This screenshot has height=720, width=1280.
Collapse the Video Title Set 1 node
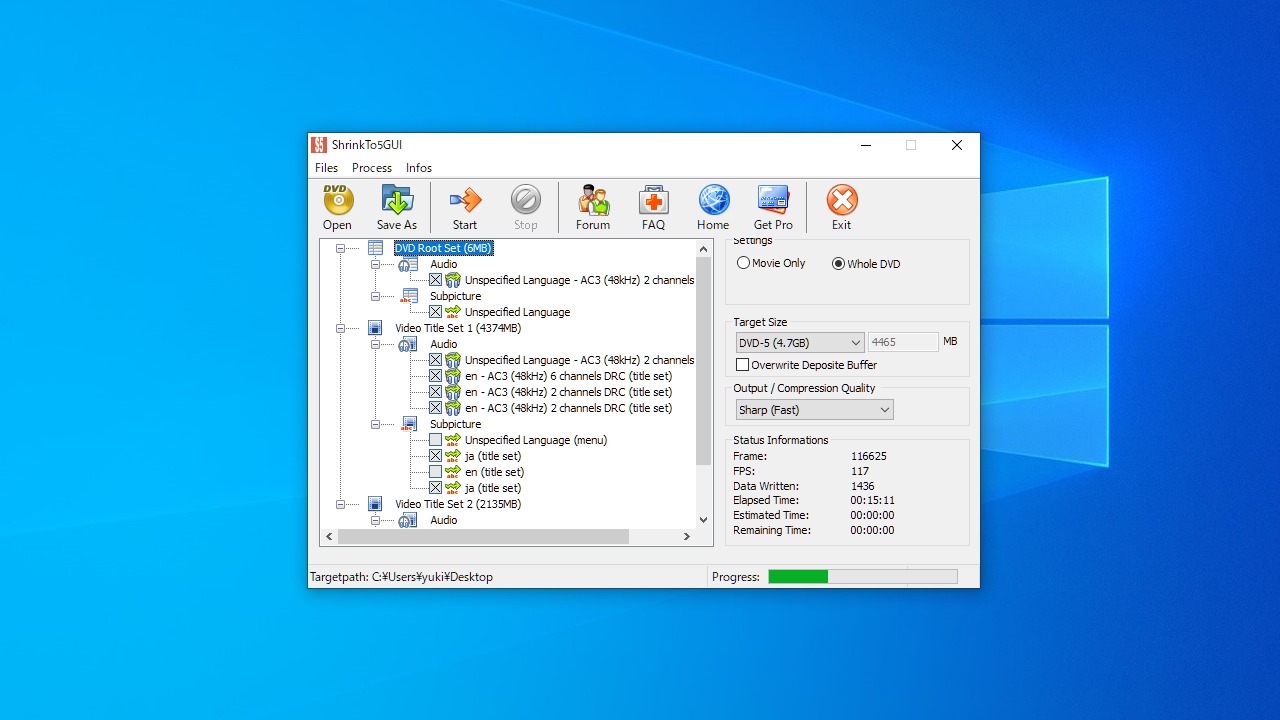click(x=341, y=328)
